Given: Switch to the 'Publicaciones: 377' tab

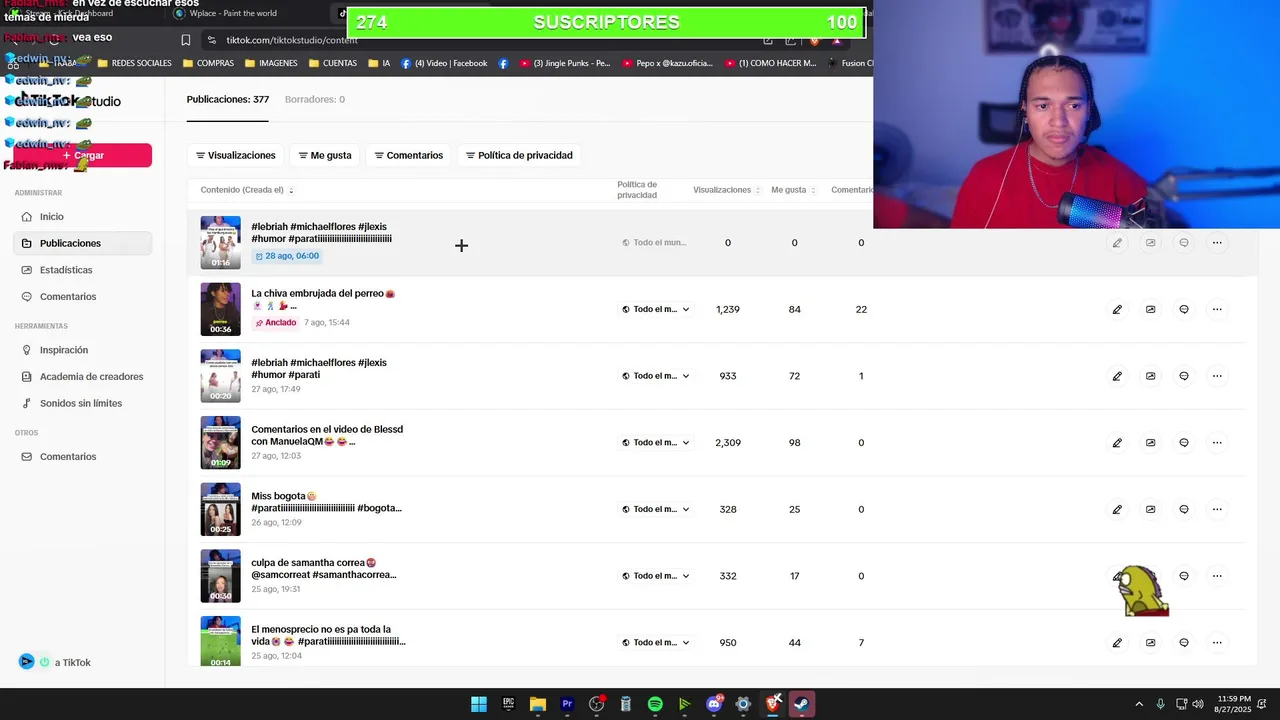Looking at the screenshot, I should (x=227, y=99).
